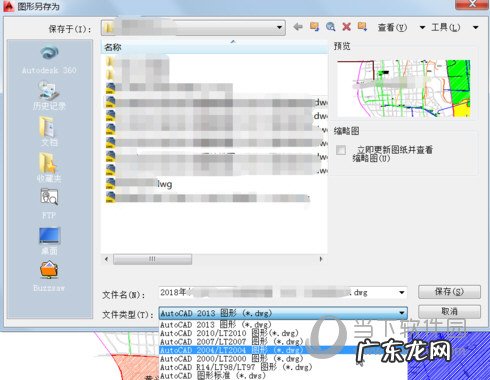Click the horizontal scrollbar thumb in file list

pos(152,259)
